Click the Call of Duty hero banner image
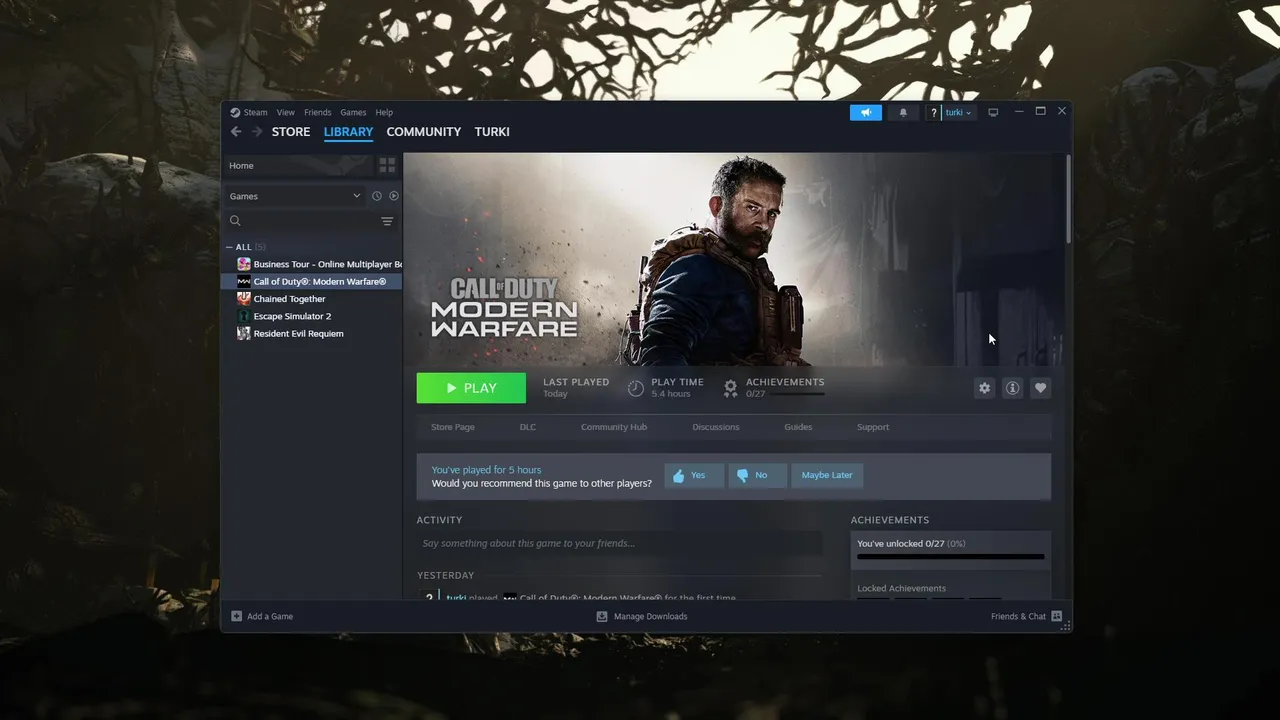This screenshot has height=720, width=1280. pos(734,259)
